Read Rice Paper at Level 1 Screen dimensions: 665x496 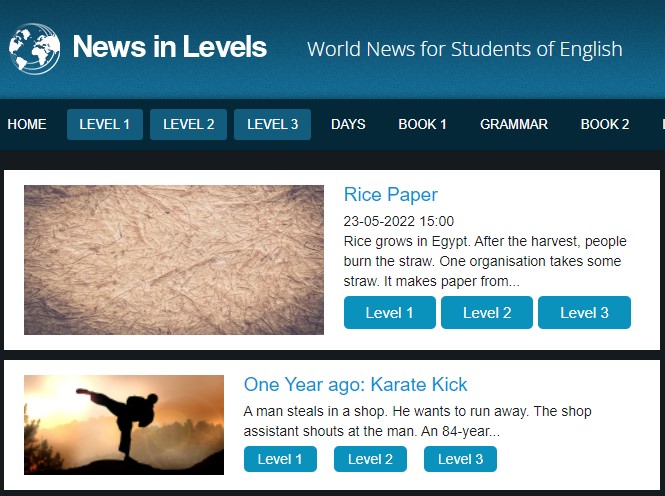390,312
